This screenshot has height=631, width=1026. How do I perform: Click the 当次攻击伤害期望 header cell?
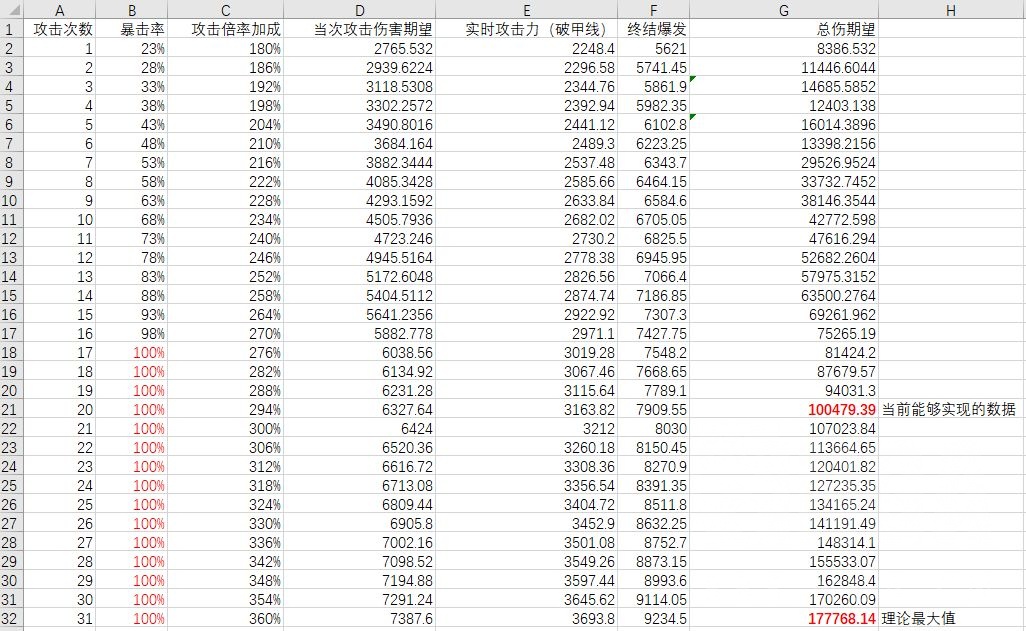tap(359, 29)
